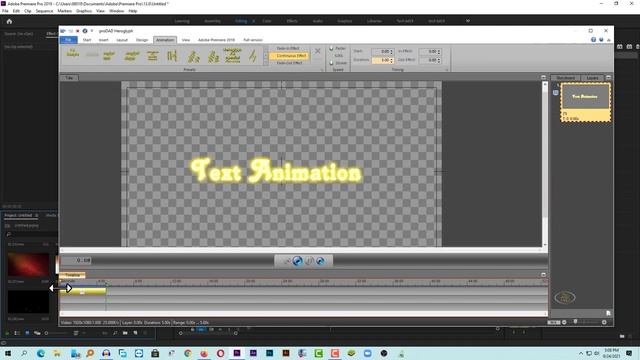This screenshot has width=640, height=360.
Task: Choose the lightning-shaped animation preset
Action: click(253, 56)
